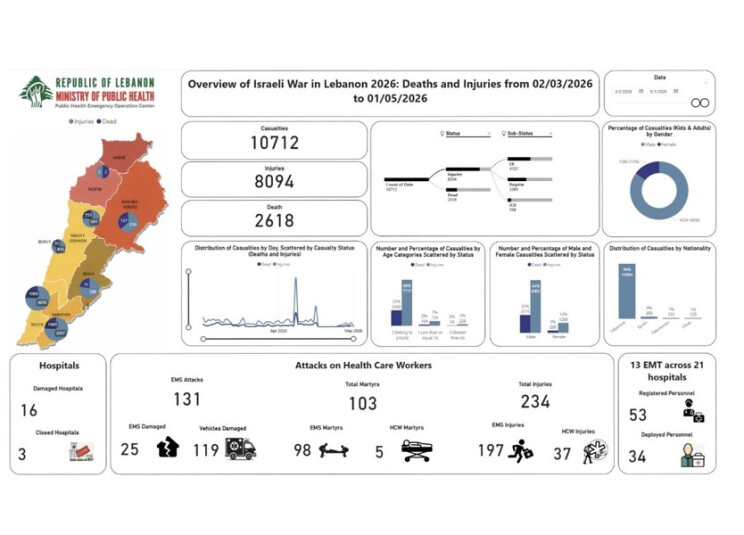Viewport: 744px width, 535px height.
Task: Select the stretcher carriers EMS Martyrs icon
Action: click(334, 450)
